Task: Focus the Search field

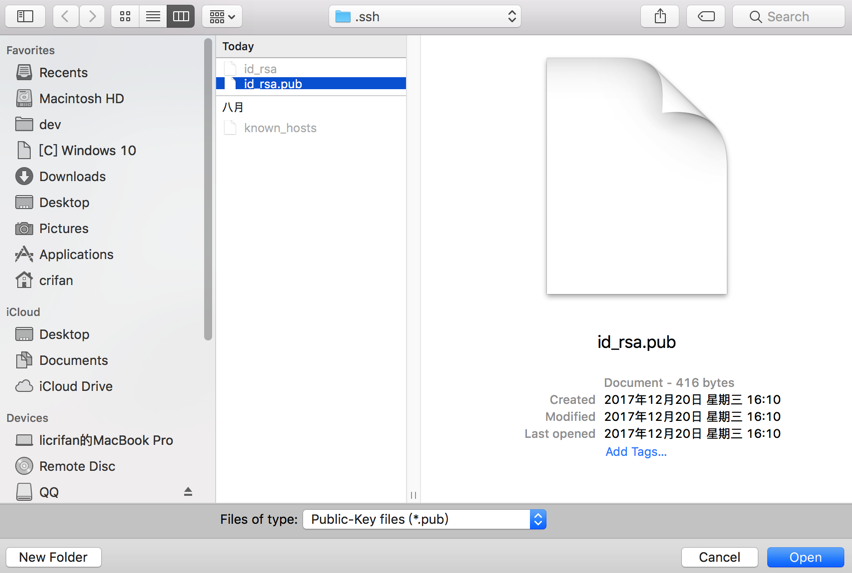Action: pos(788,16)
